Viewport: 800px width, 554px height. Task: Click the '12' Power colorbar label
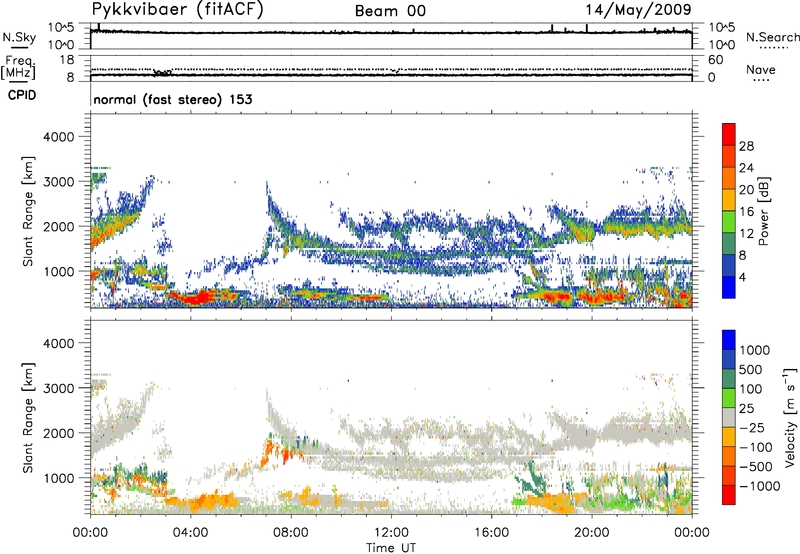[746, 234]
